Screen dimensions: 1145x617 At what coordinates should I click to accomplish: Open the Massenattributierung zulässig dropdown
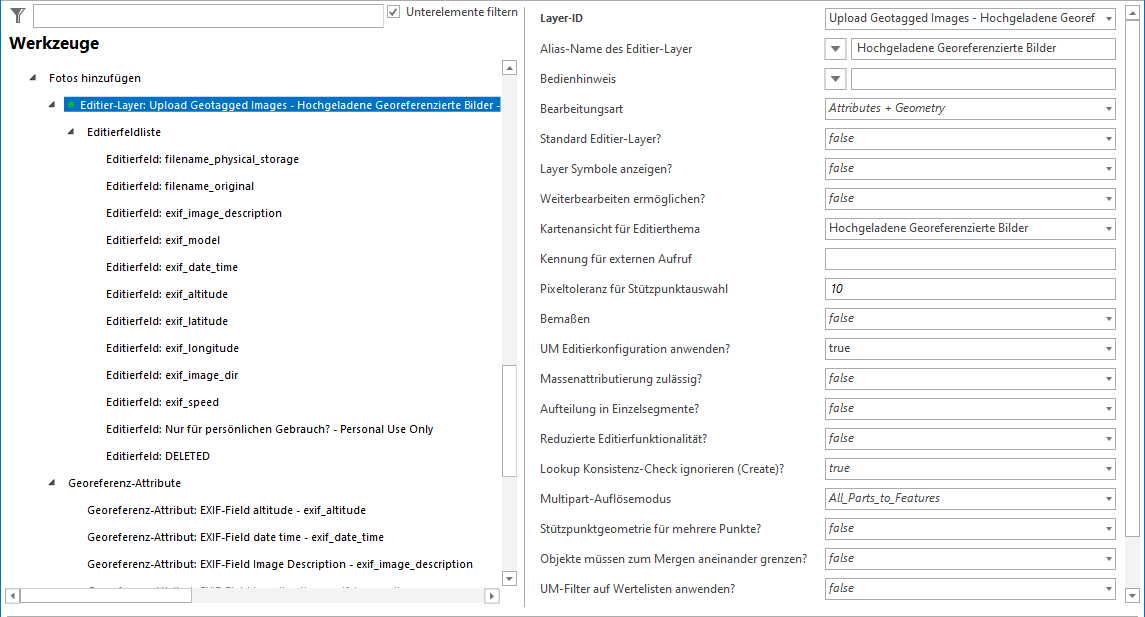[x=969, y=379]
